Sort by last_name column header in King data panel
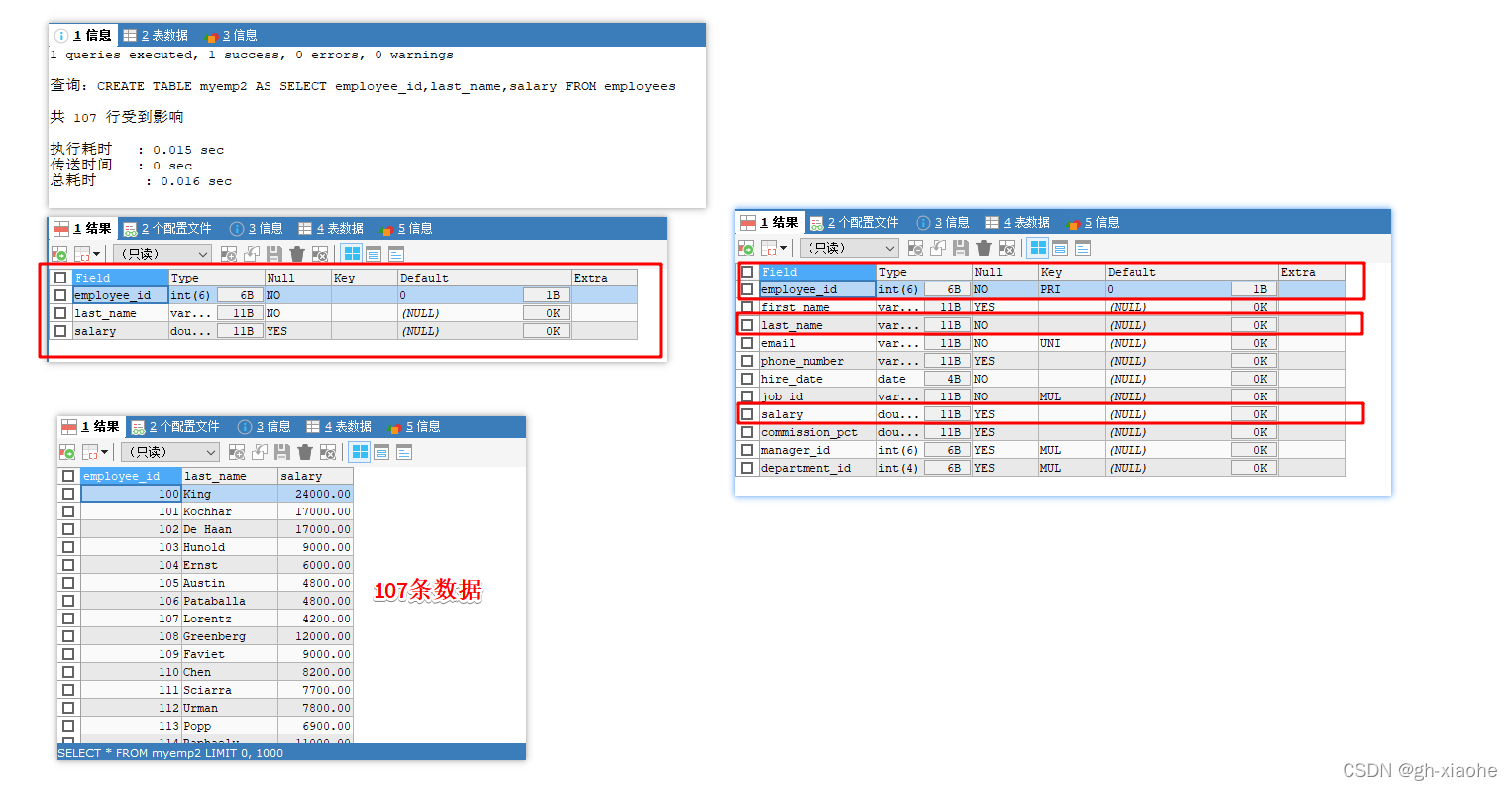 click(229, 476)
